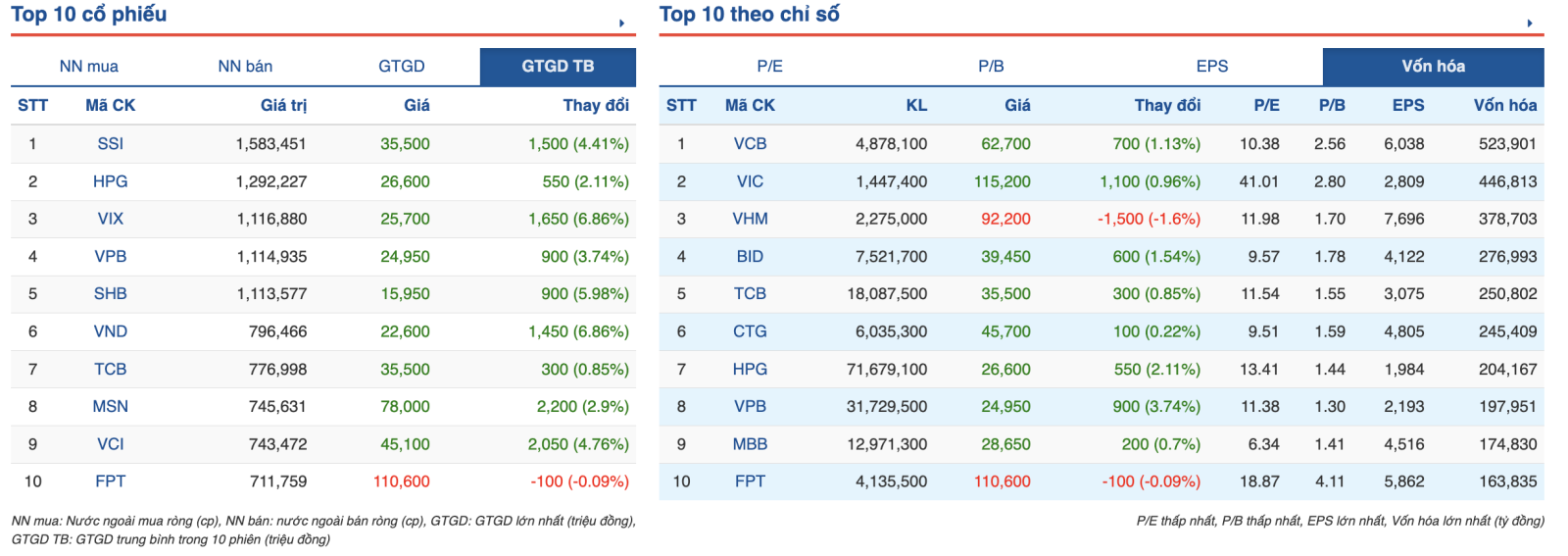The height and width of the screenshot is (556, 1568).
Task: Open the arrow next to Top 10 theo chỉ số
Action: click(x=1530, y=23)
